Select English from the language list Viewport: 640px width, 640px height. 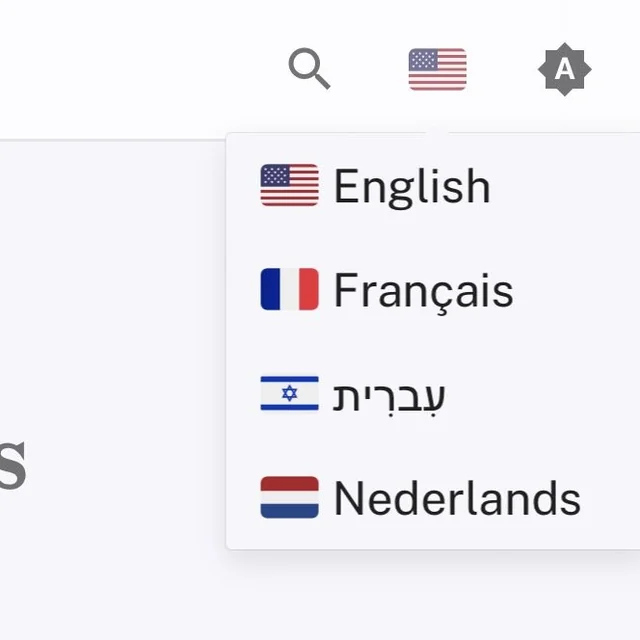(410, 186)
